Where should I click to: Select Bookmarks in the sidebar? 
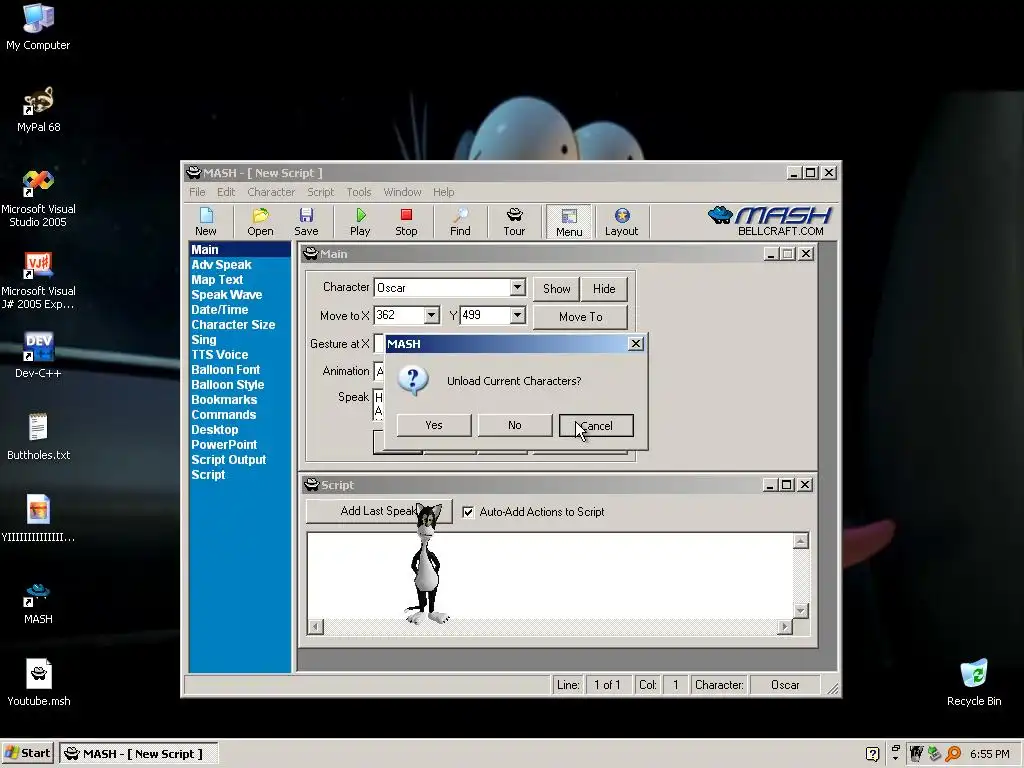point(224,400)
